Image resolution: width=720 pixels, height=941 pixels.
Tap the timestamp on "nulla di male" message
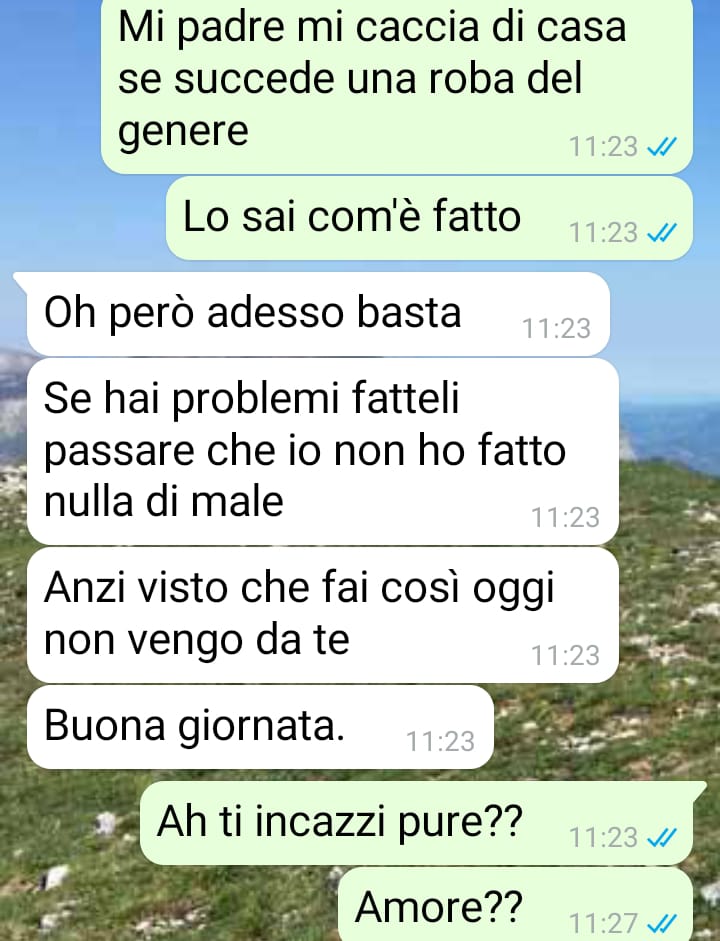click(x=565, y=517)
